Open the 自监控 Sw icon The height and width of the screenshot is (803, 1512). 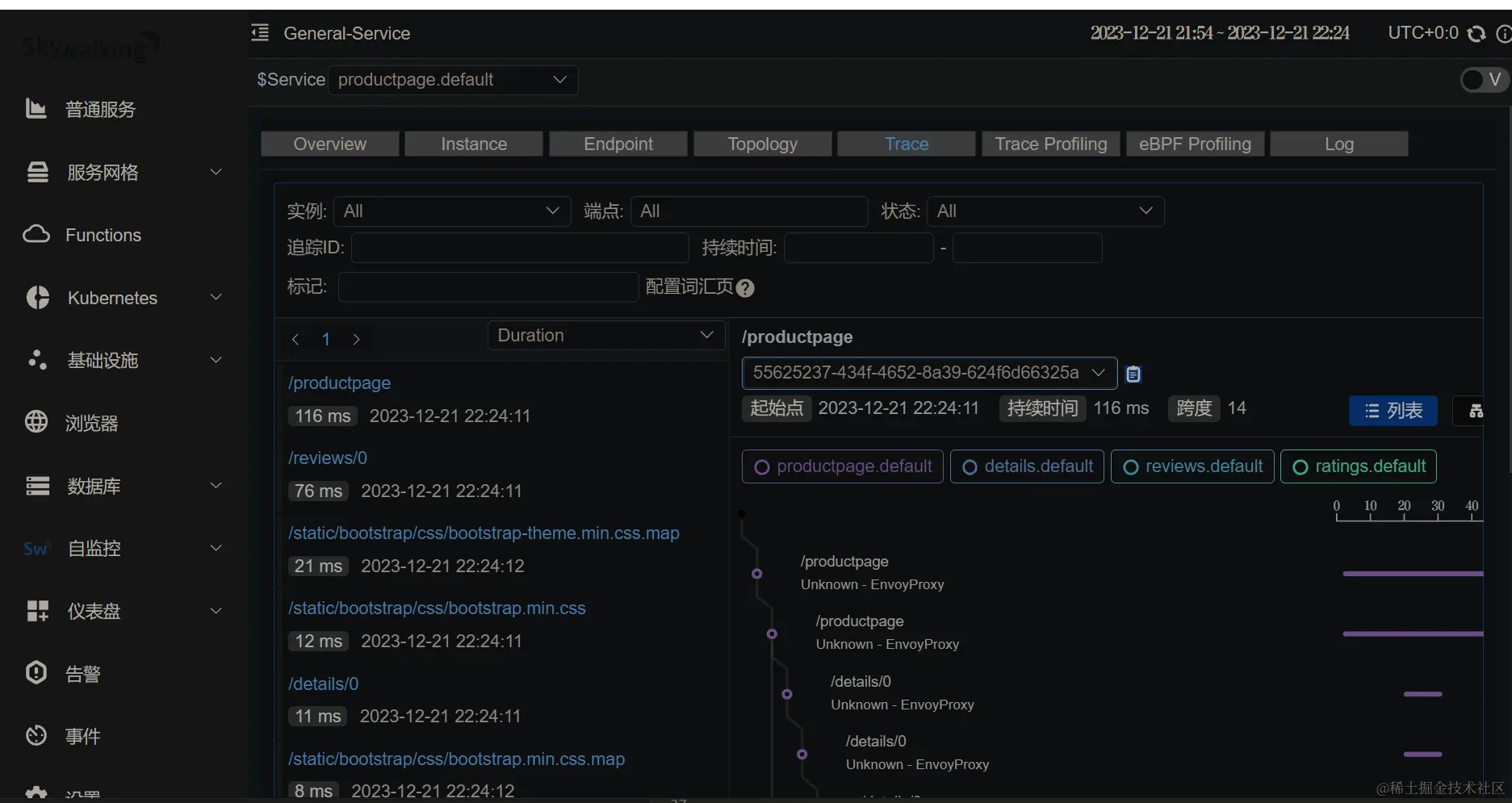click(36, 549)
